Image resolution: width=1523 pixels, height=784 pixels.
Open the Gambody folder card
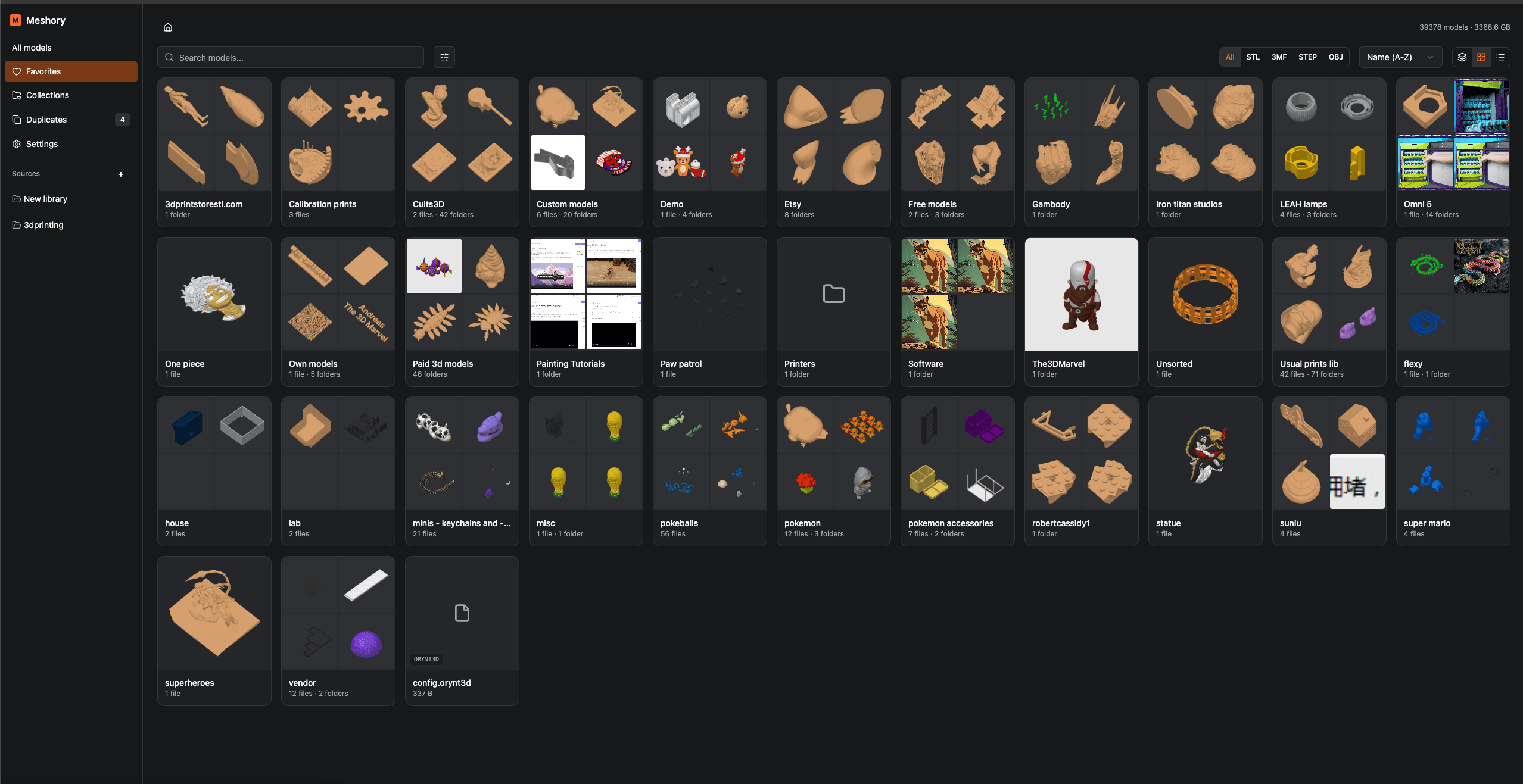tap(1082, 152)
